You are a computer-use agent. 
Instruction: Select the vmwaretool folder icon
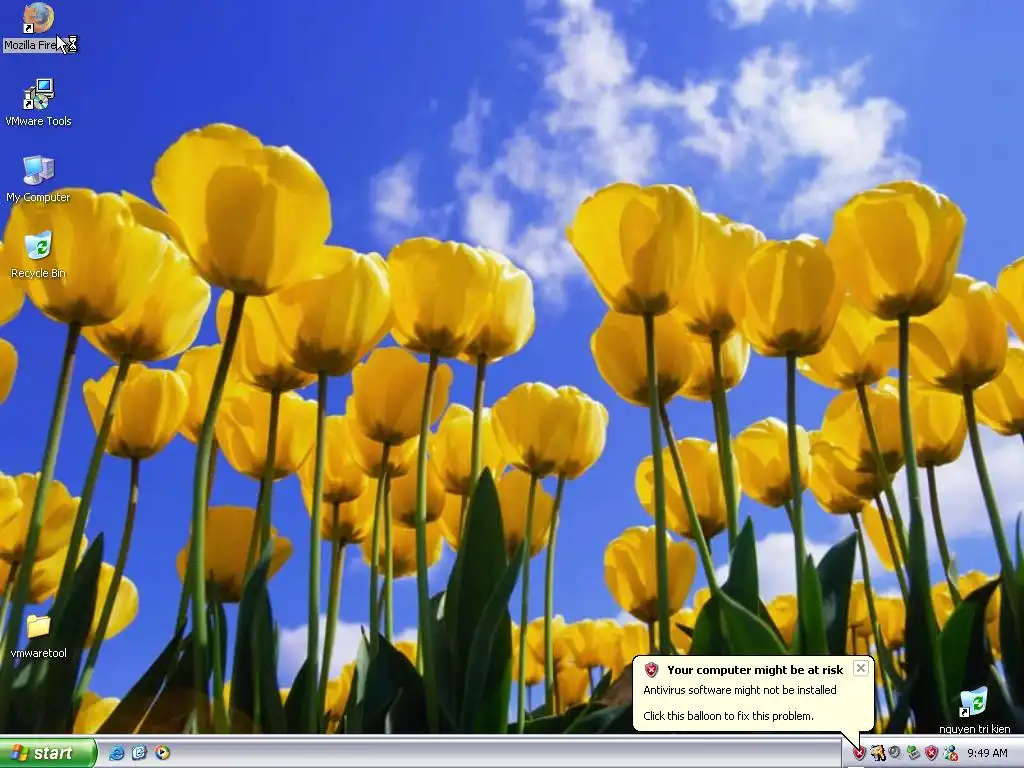tap(38, 637)
